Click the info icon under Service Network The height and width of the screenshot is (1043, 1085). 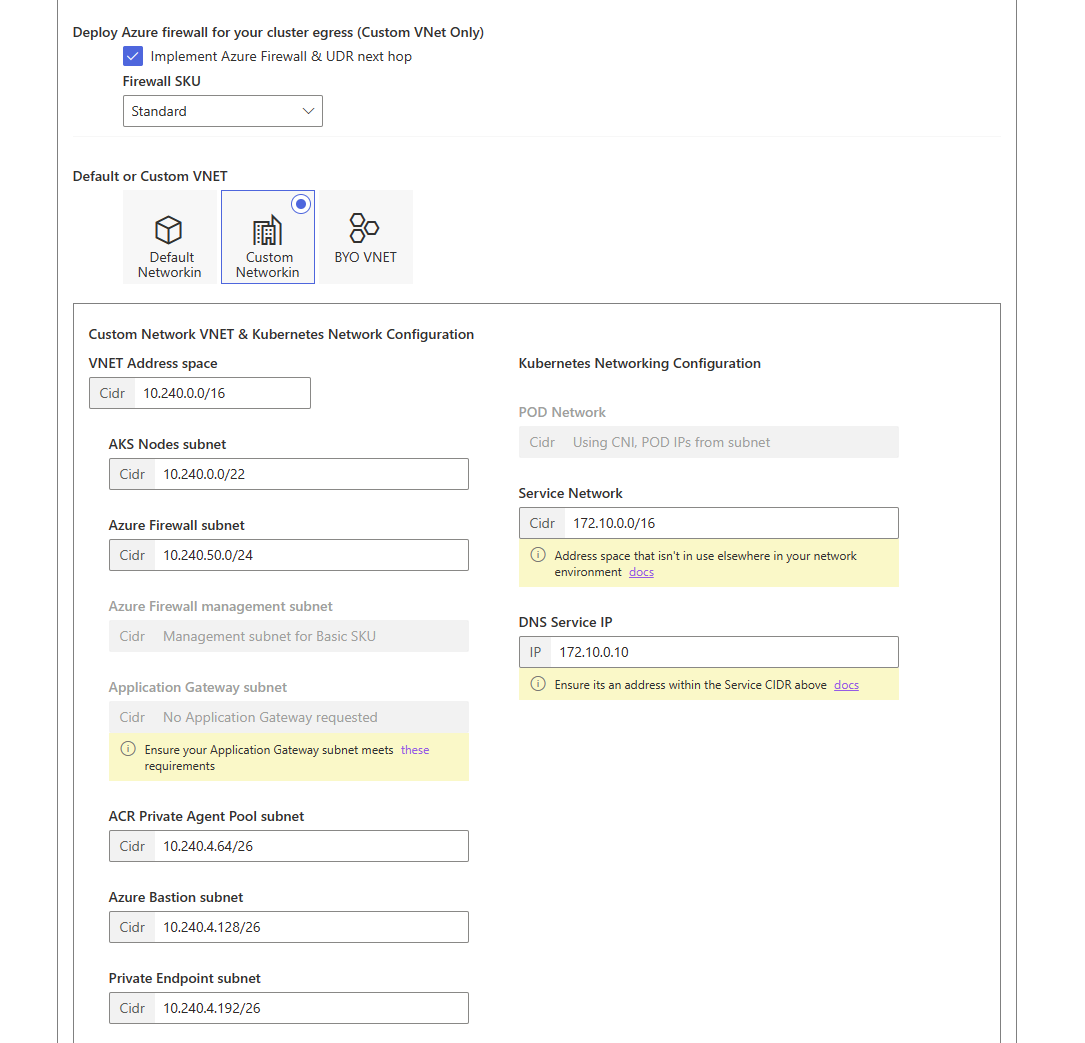pyautogui.click(x=537, y=556)
